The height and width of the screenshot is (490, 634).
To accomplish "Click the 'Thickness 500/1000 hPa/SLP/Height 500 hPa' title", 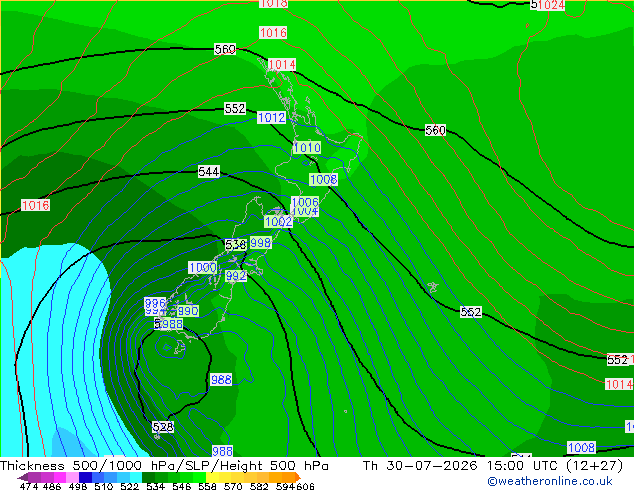I will 164,466.
